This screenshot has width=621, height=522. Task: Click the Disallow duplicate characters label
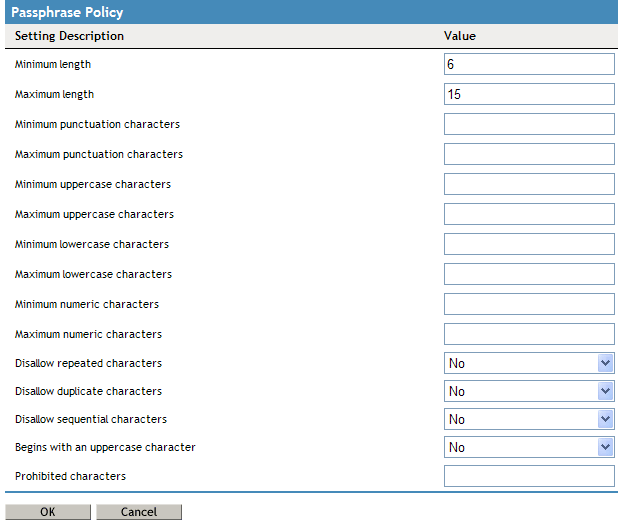pos(88,391)
